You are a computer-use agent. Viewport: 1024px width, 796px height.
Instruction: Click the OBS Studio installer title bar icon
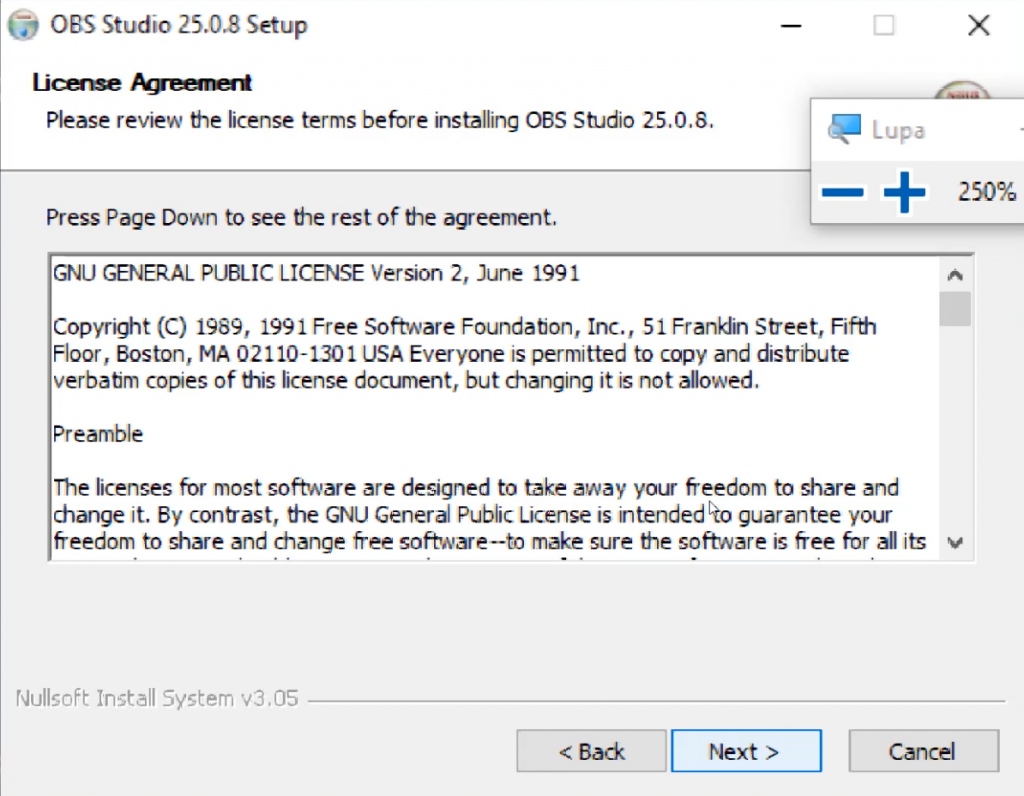[x=22, y=24]
